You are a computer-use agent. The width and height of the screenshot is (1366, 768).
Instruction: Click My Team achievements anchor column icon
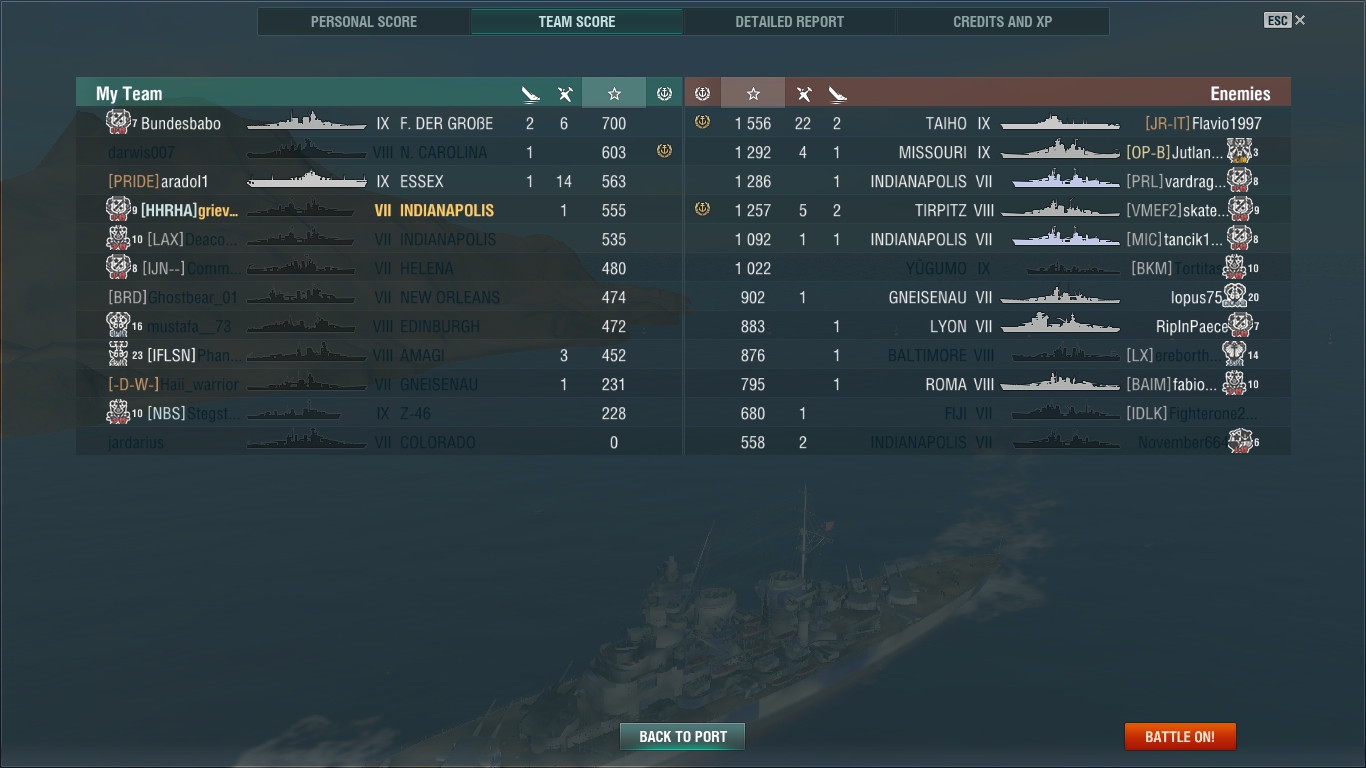[x=664, y=93]
